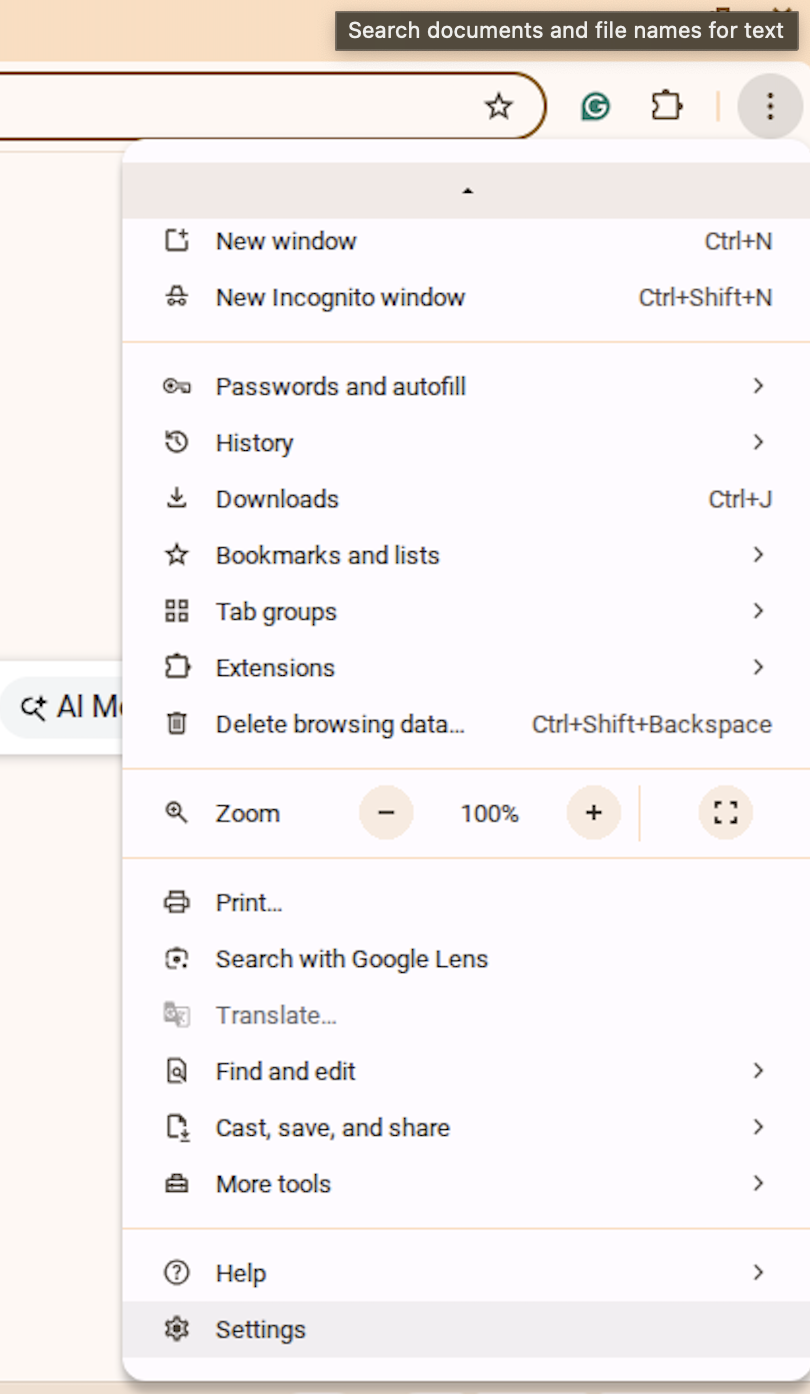Click the Delete browsing data trash icon
This screenshot has width=810, height=1394.
[176, 724]
